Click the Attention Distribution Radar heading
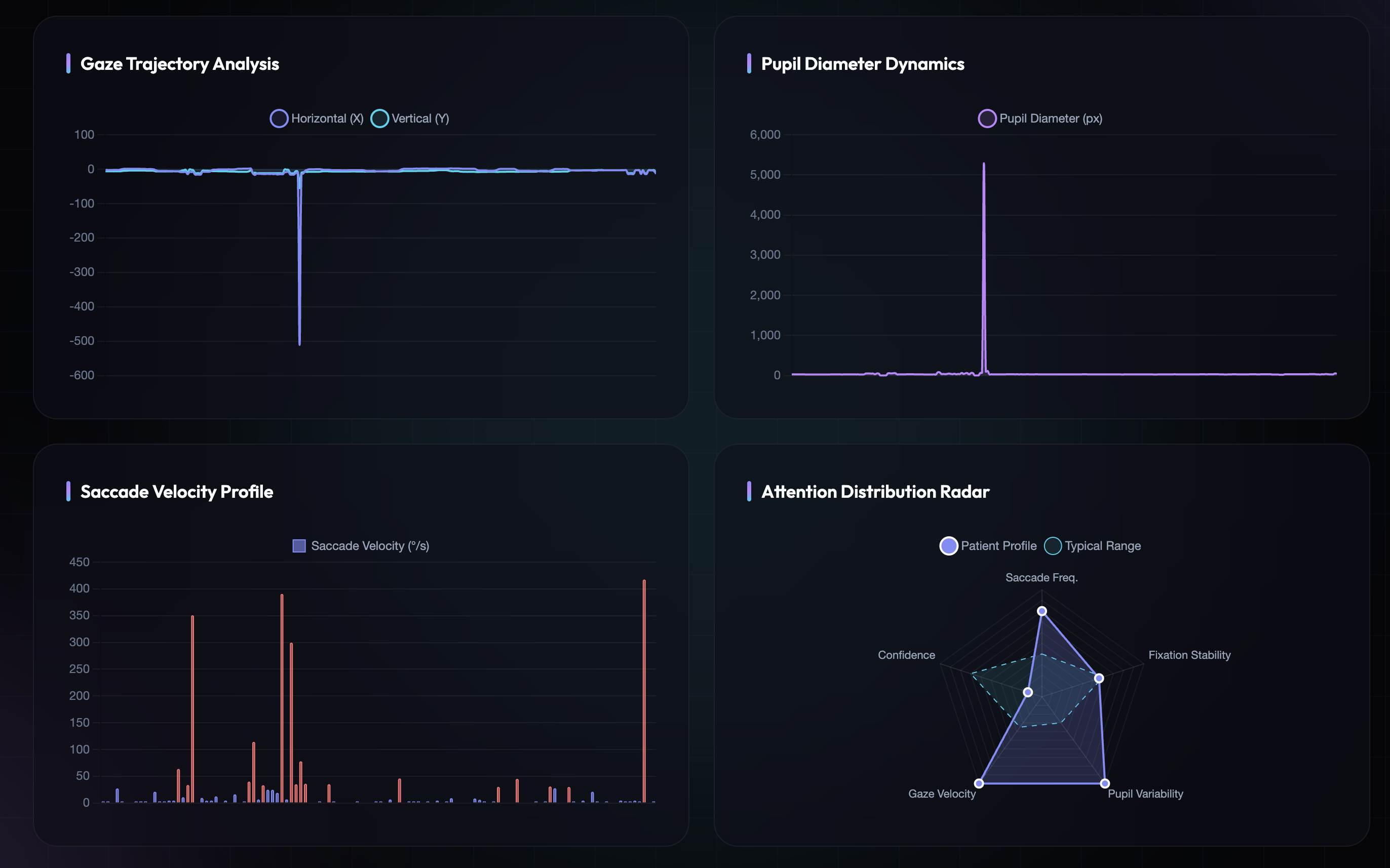Viewport: 1390px width, 868px height. [x=875, y=491]
